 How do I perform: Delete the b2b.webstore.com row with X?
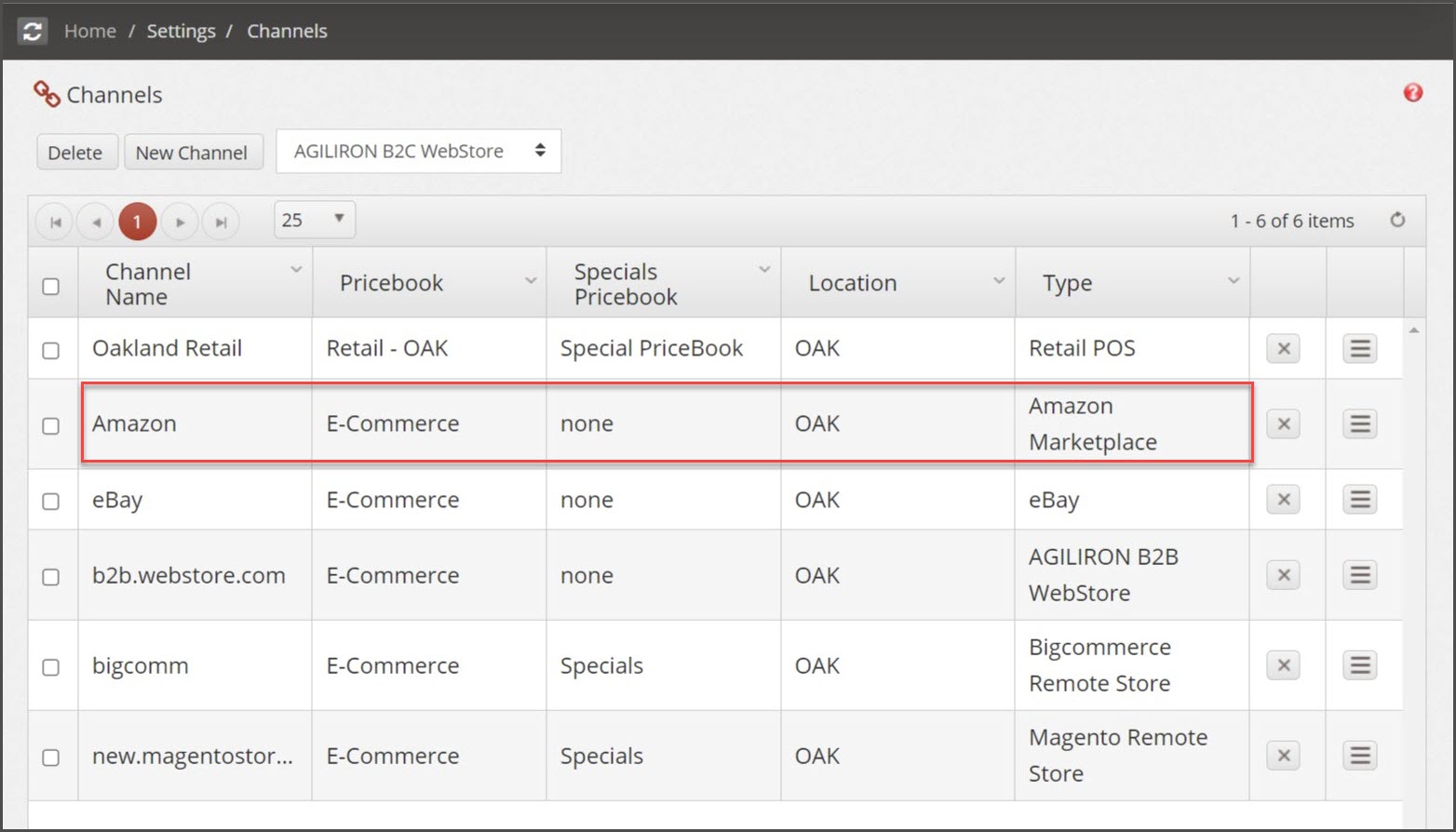(x=1283, y=575)
